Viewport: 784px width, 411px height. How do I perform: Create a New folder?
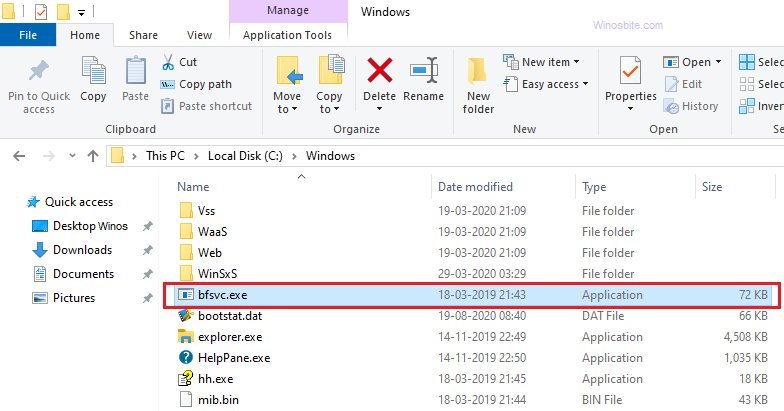[478, 86]
